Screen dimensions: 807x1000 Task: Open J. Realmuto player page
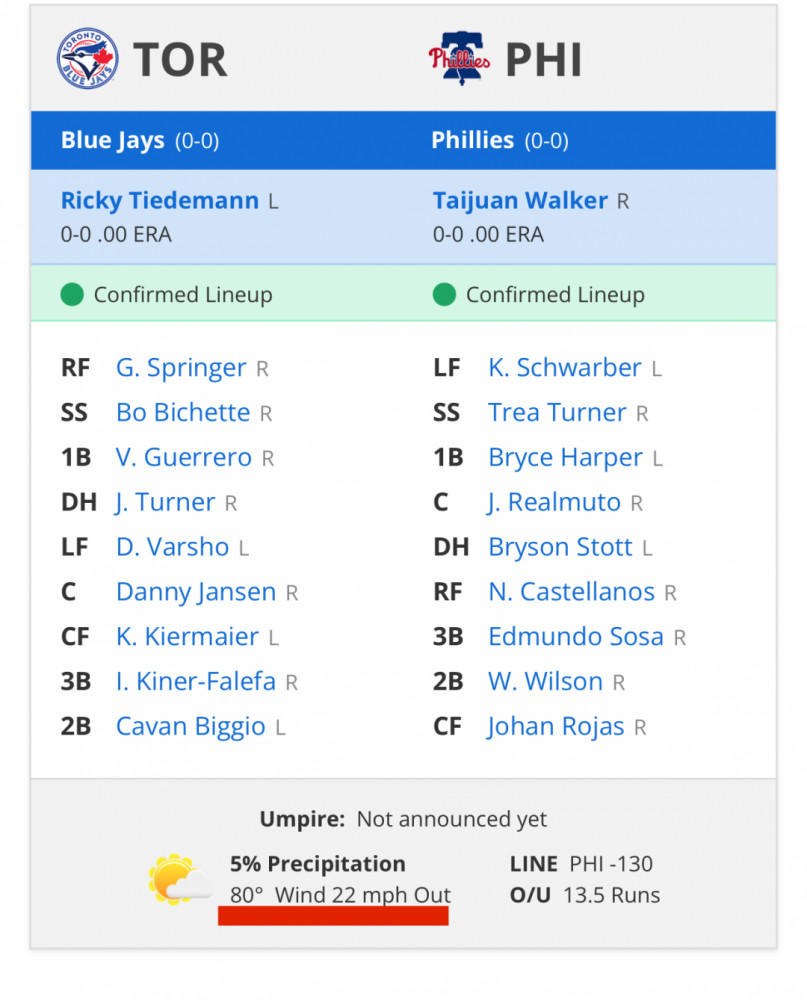click(x=554, y=503)
